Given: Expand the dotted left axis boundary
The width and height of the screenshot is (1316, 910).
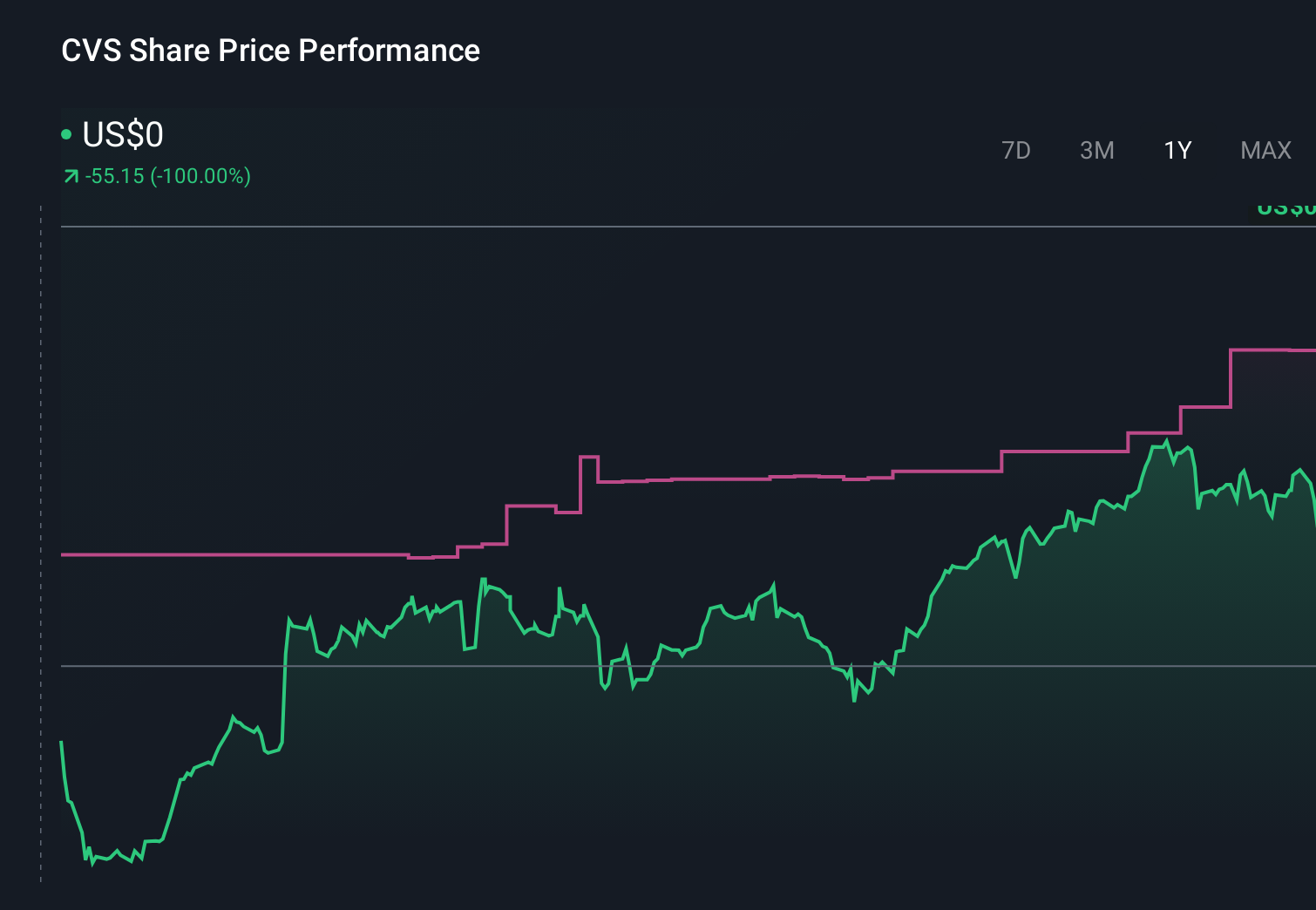Looking at the screenshot, I should pos(40,540).
